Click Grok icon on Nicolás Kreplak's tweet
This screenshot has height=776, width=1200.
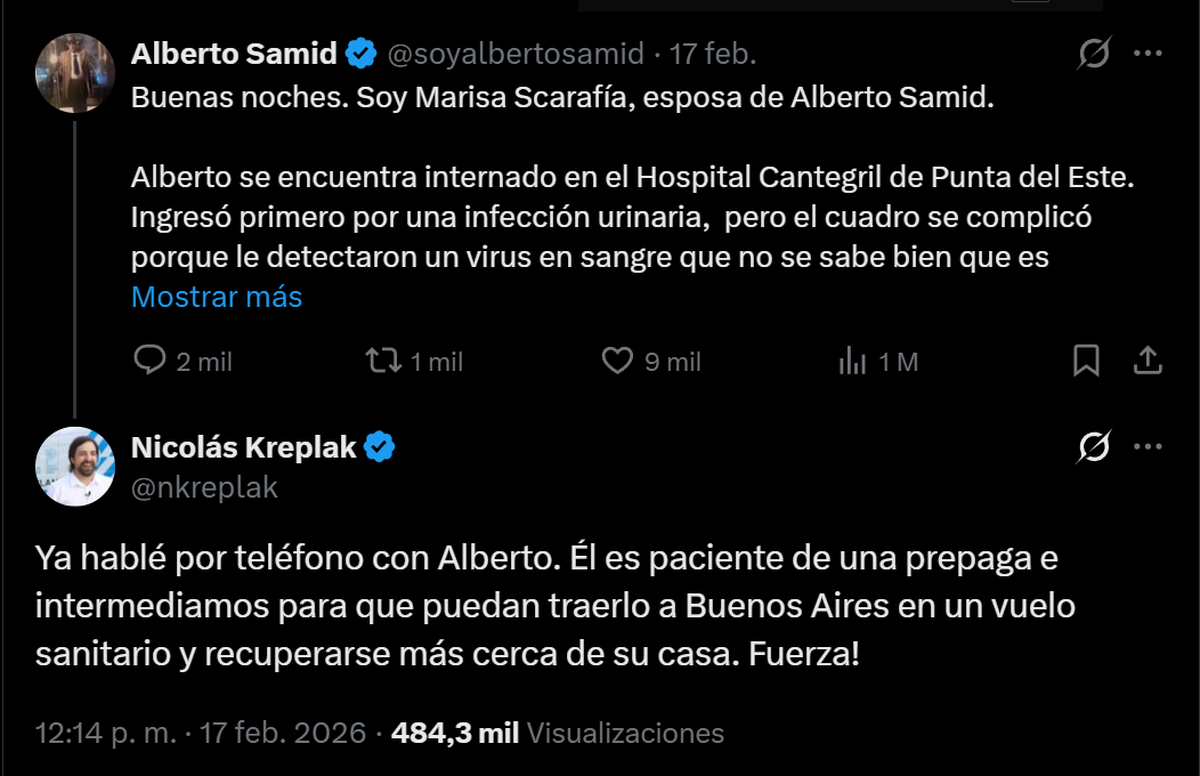(1094, 448)
